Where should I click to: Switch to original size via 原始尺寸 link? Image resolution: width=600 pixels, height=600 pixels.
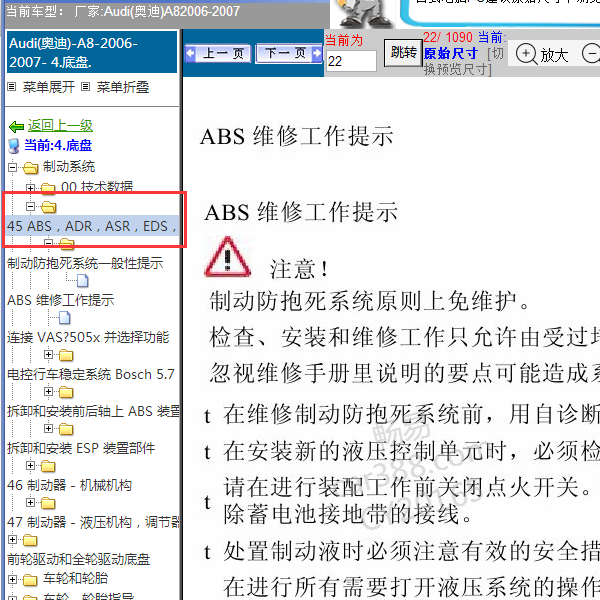[451, 53]
